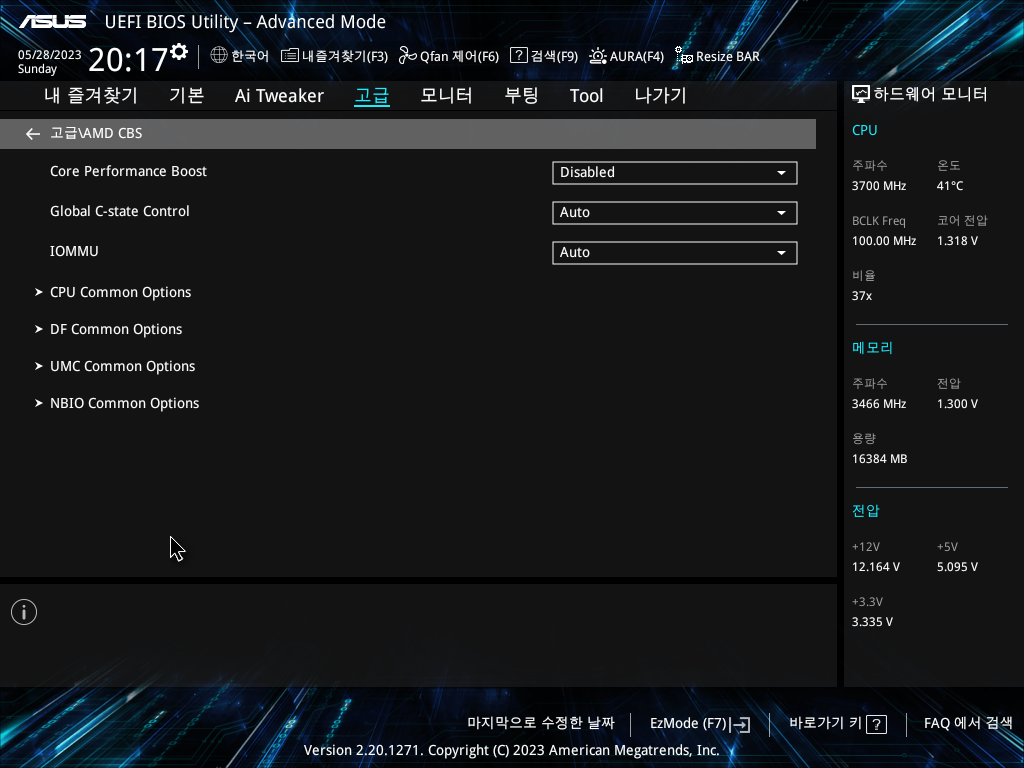The height and width of the screenshot is (768, 1024).
Task: Click the 고급\AMD CBS breadcrumb text
Action: (x=96, y=133)
